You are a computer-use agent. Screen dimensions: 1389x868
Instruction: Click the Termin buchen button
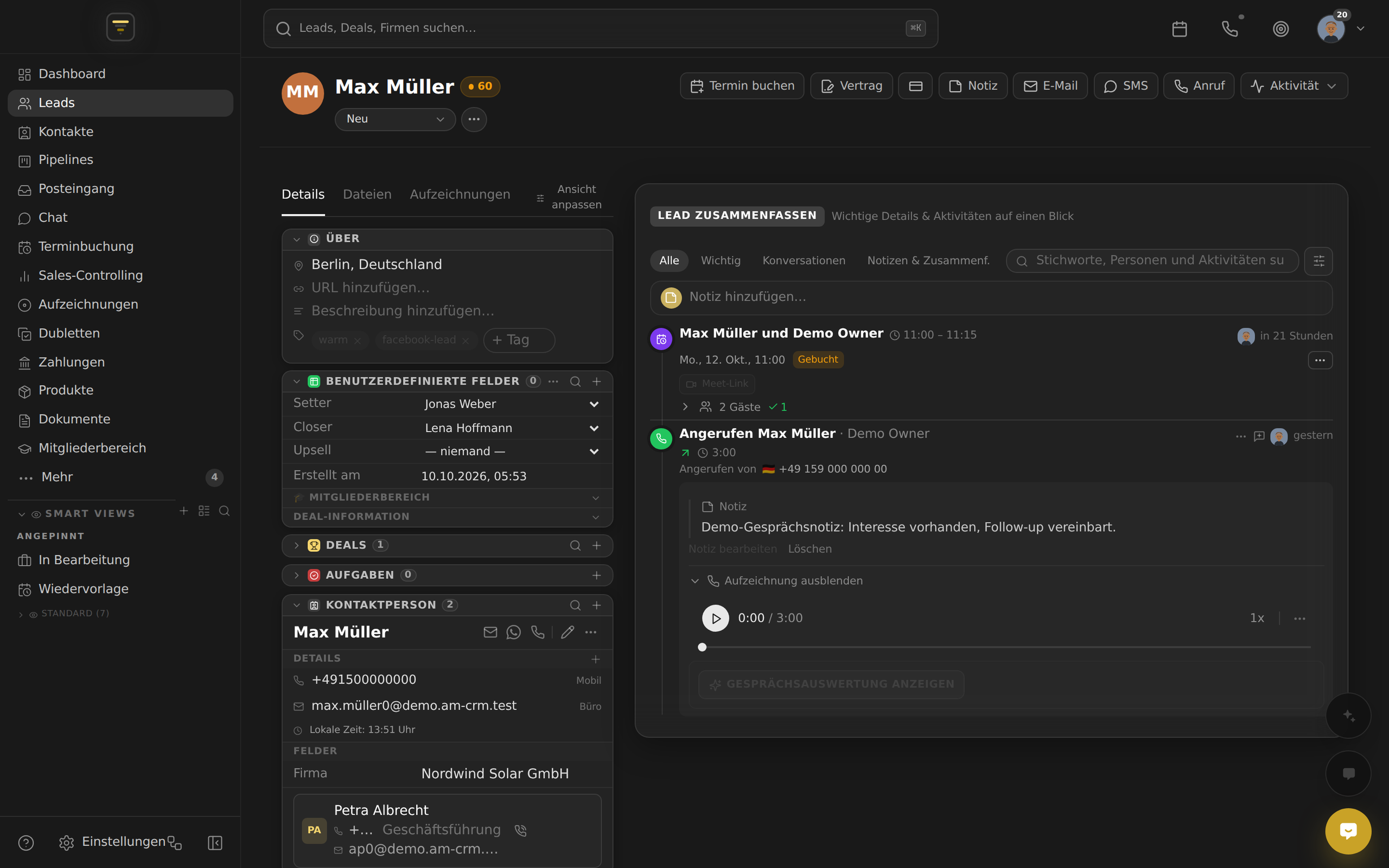tap(742, 86)
